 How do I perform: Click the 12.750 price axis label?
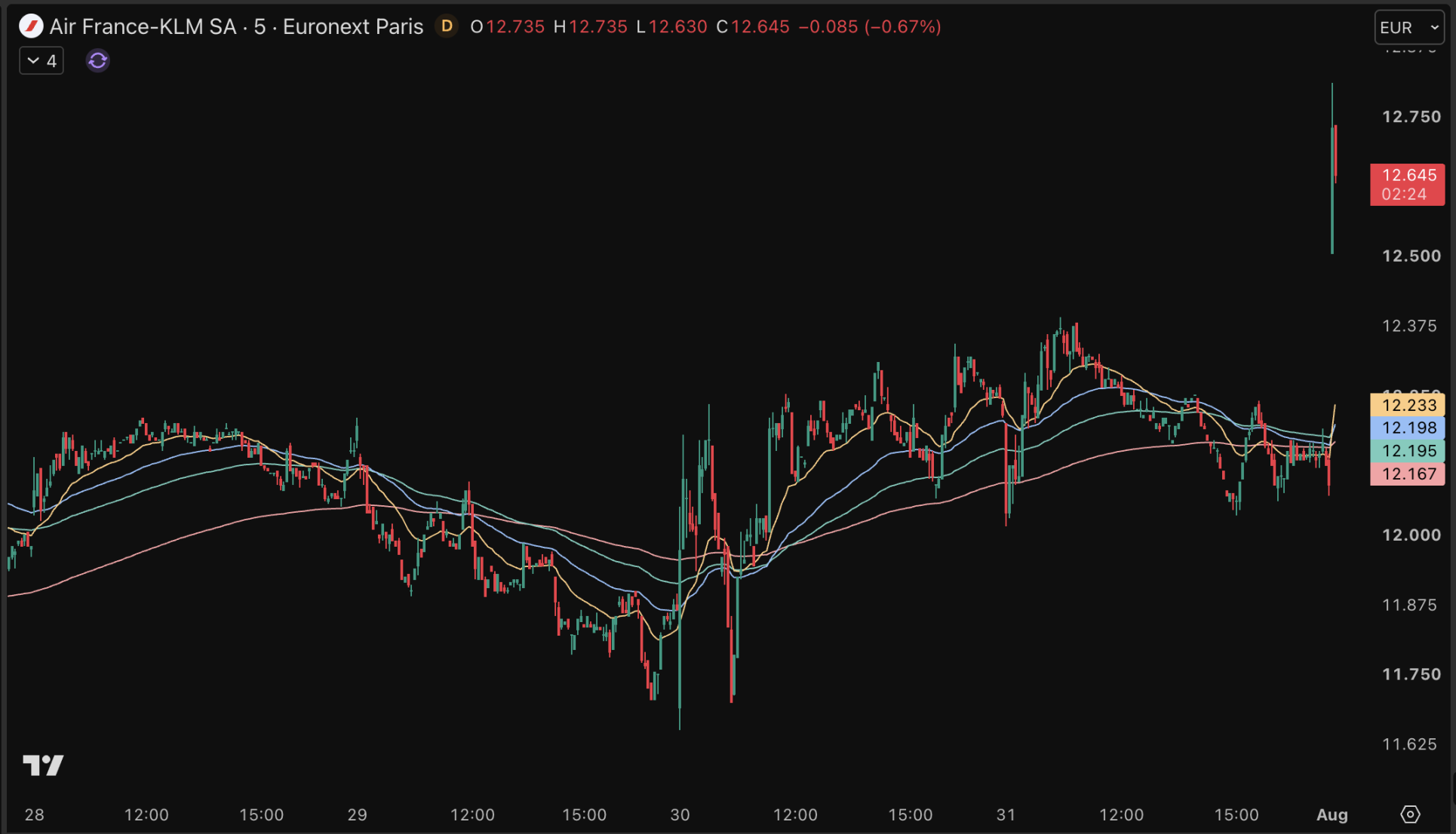(x=1411, y=116)
